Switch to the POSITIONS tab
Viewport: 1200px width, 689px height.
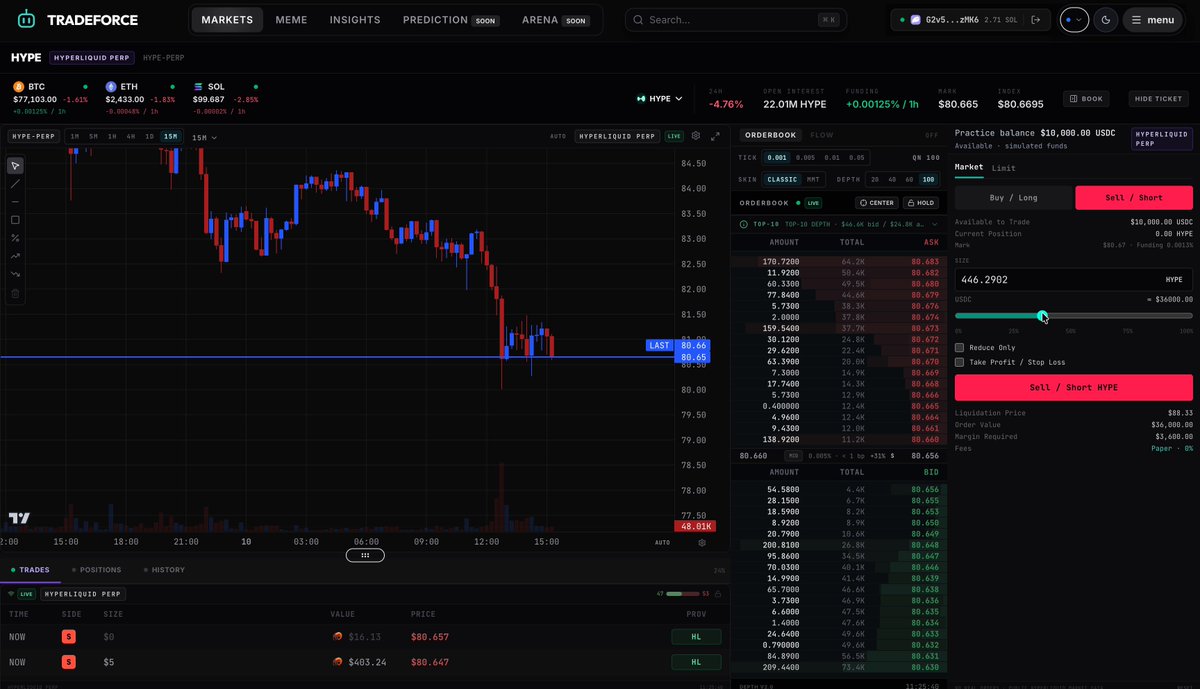click(96, 570)
